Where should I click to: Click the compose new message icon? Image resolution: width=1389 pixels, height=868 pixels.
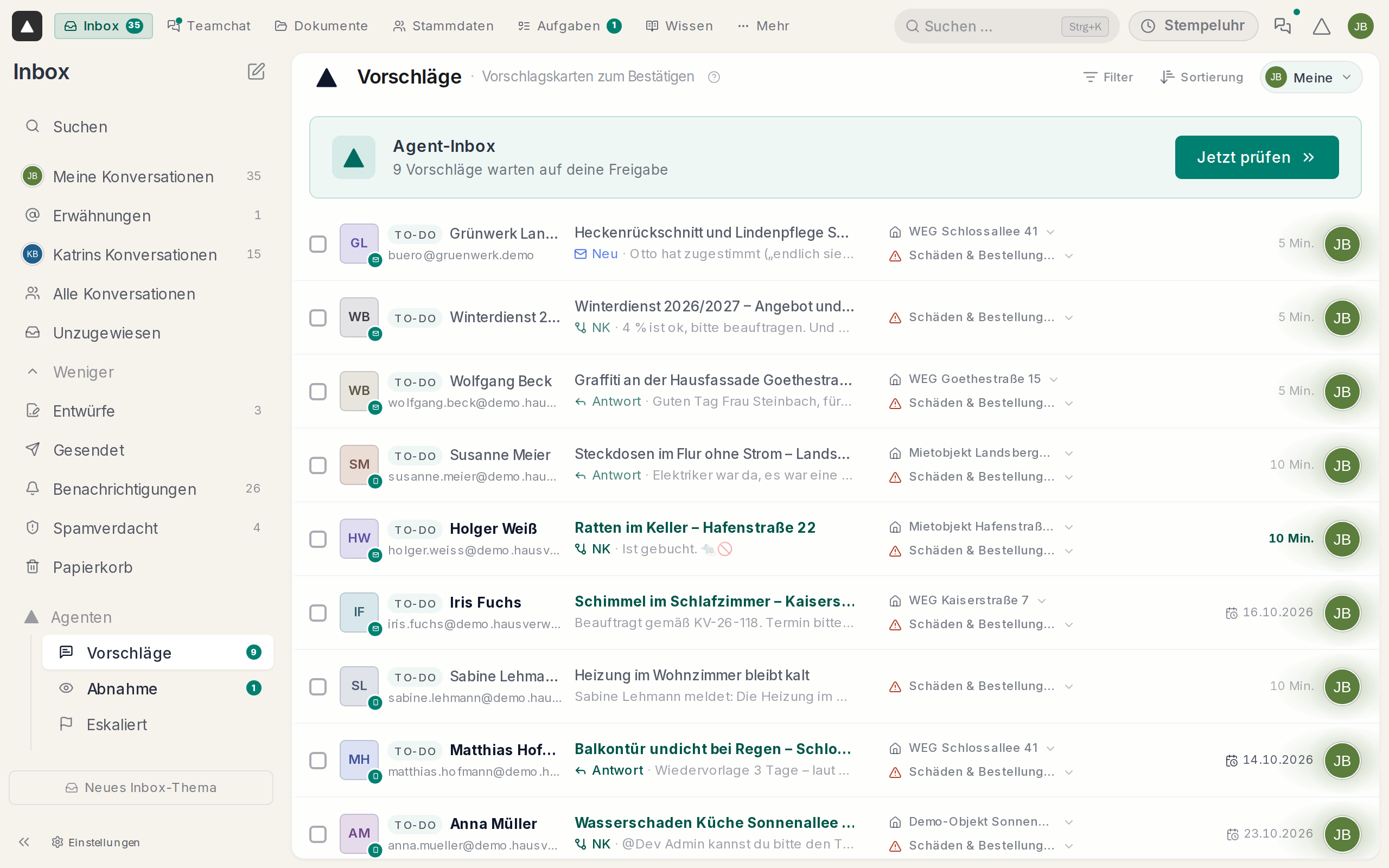[256, 72]
